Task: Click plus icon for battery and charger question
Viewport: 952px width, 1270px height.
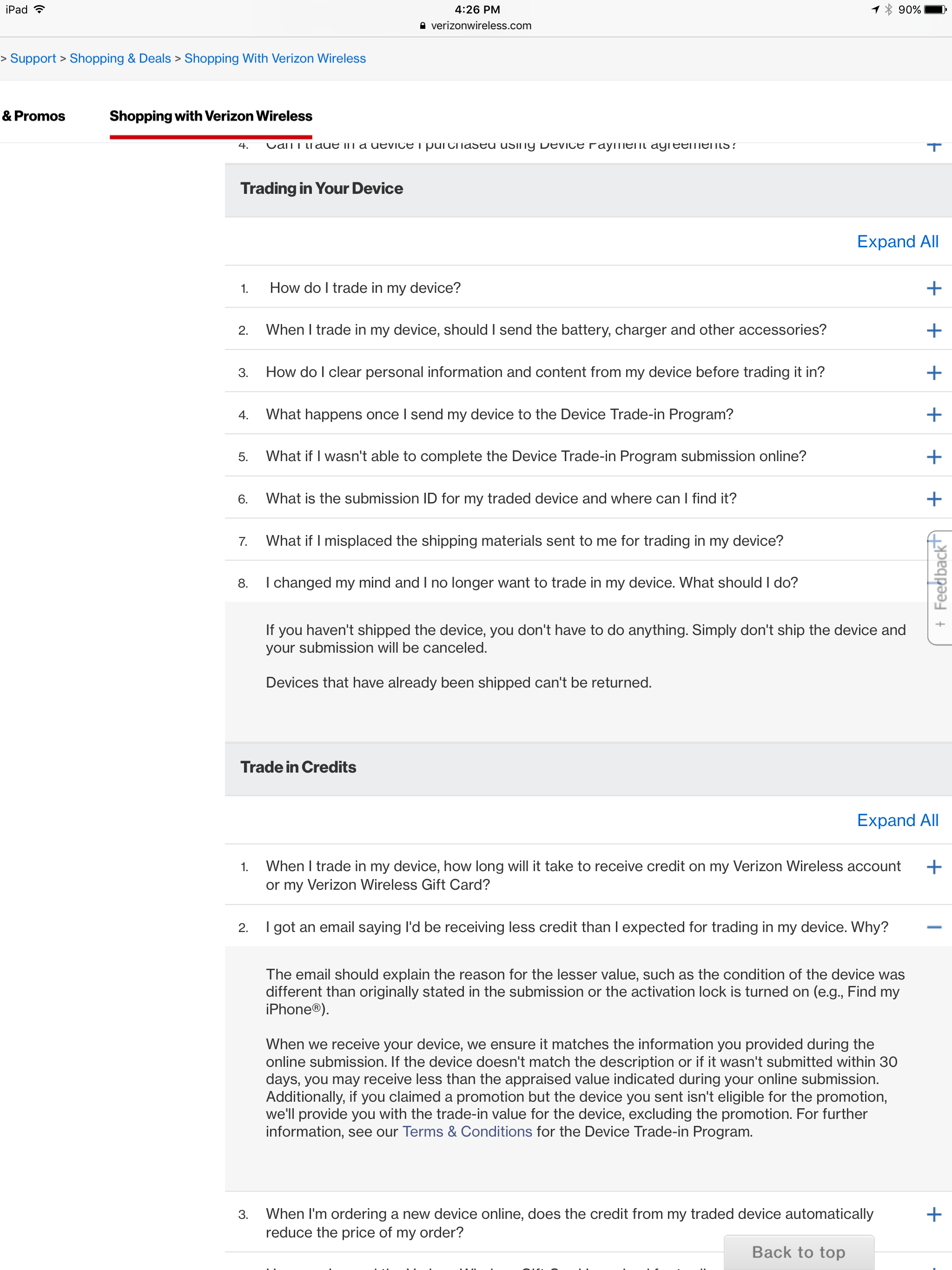Action: coord(933,330)
